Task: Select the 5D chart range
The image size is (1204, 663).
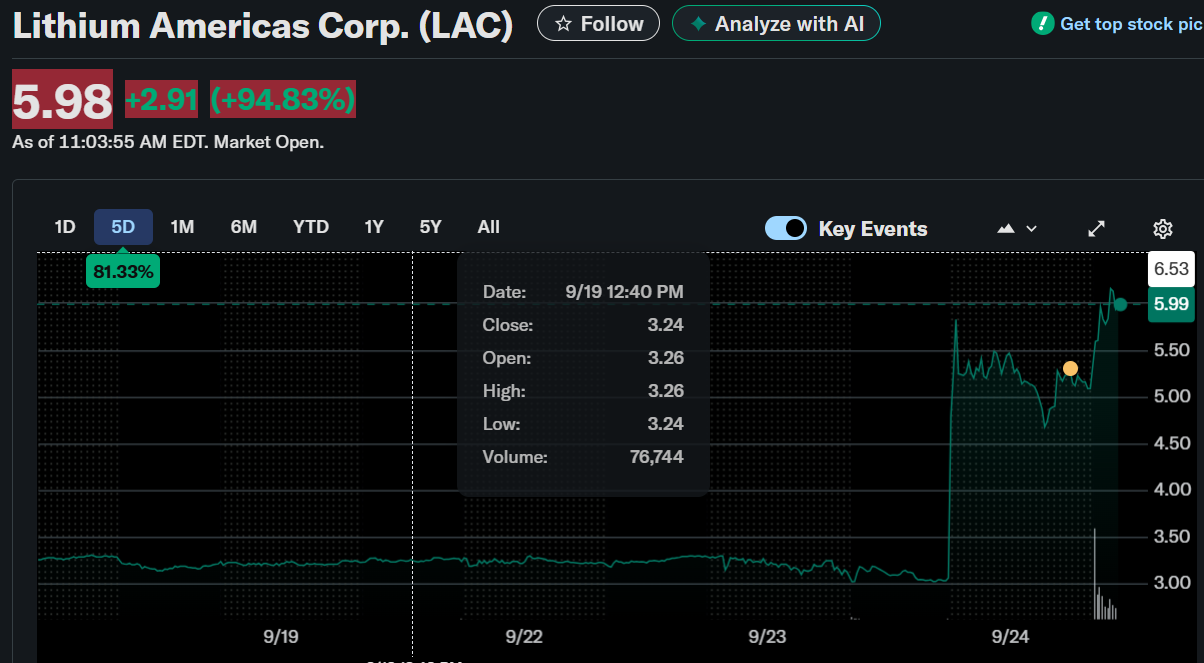Action: click(x=123, y=227)
